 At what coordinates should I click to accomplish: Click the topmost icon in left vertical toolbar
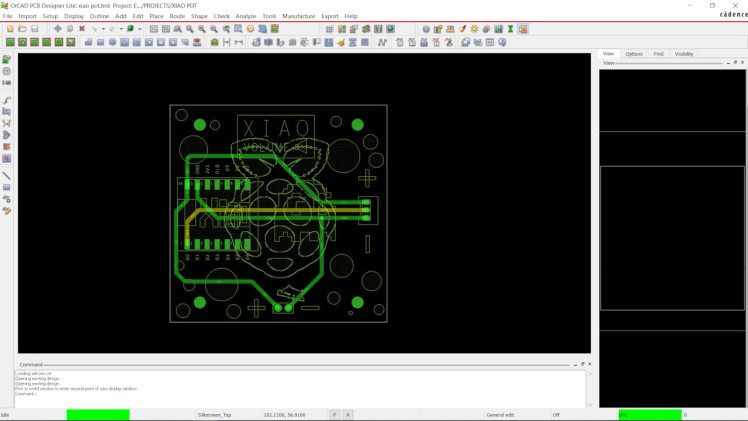point(7,60)
